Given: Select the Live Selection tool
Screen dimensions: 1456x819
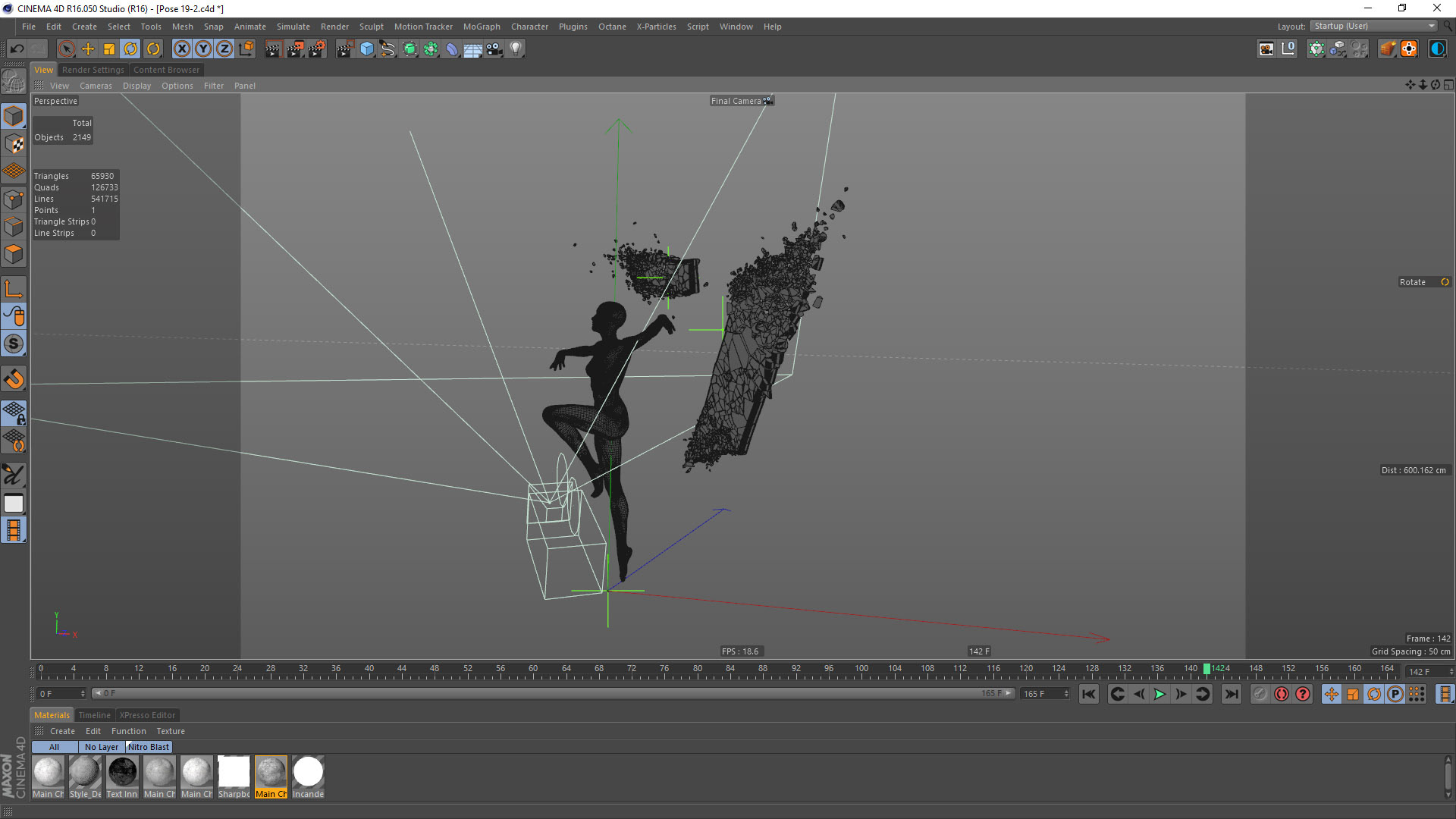Looking at the screenshot, I should point(67,49).
